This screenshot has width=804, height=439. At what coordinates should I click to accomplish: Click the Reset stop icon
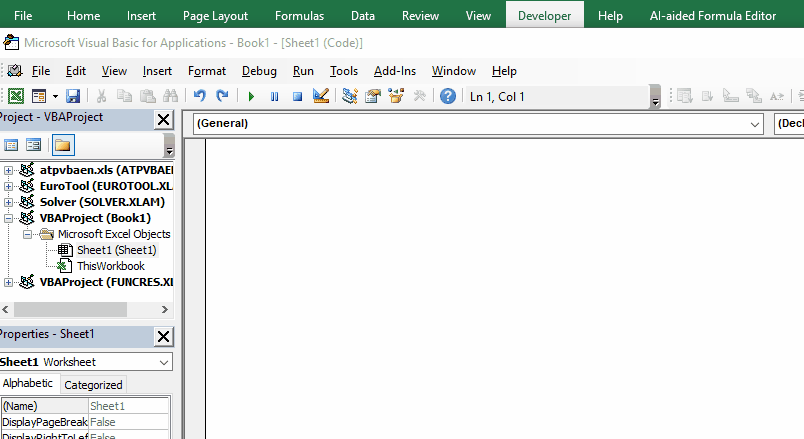pos(297,96)
